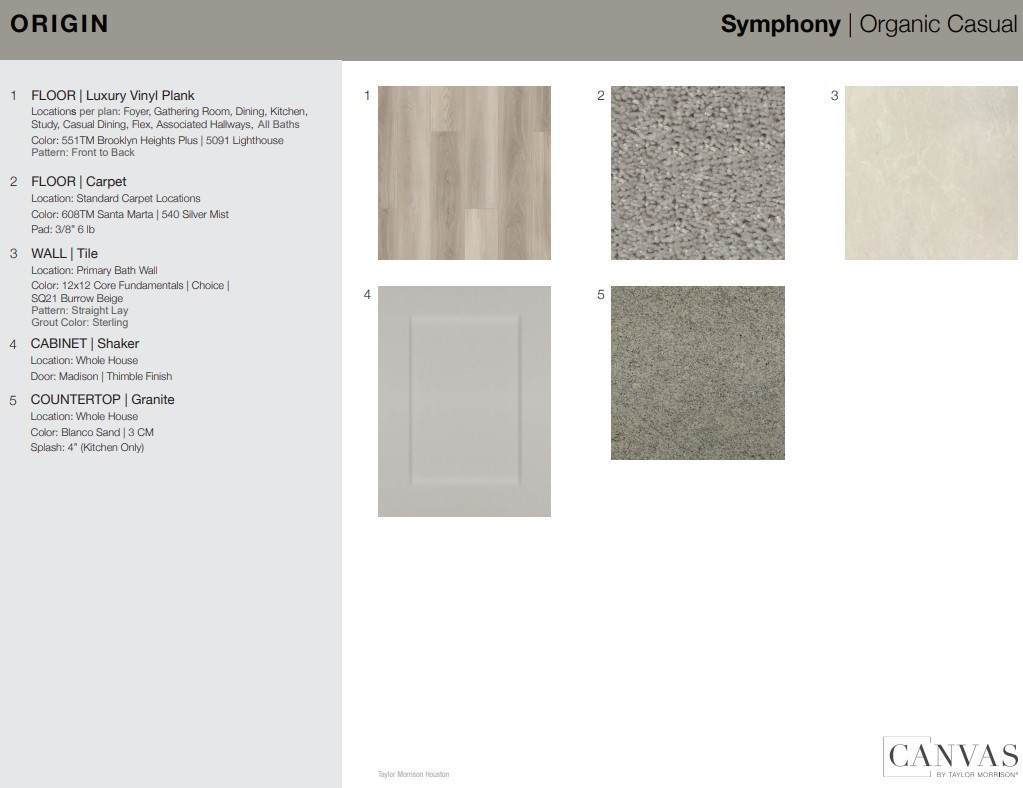
Task: Click the FLOOR | Carpet heading
Action: [x=78, y=182]
